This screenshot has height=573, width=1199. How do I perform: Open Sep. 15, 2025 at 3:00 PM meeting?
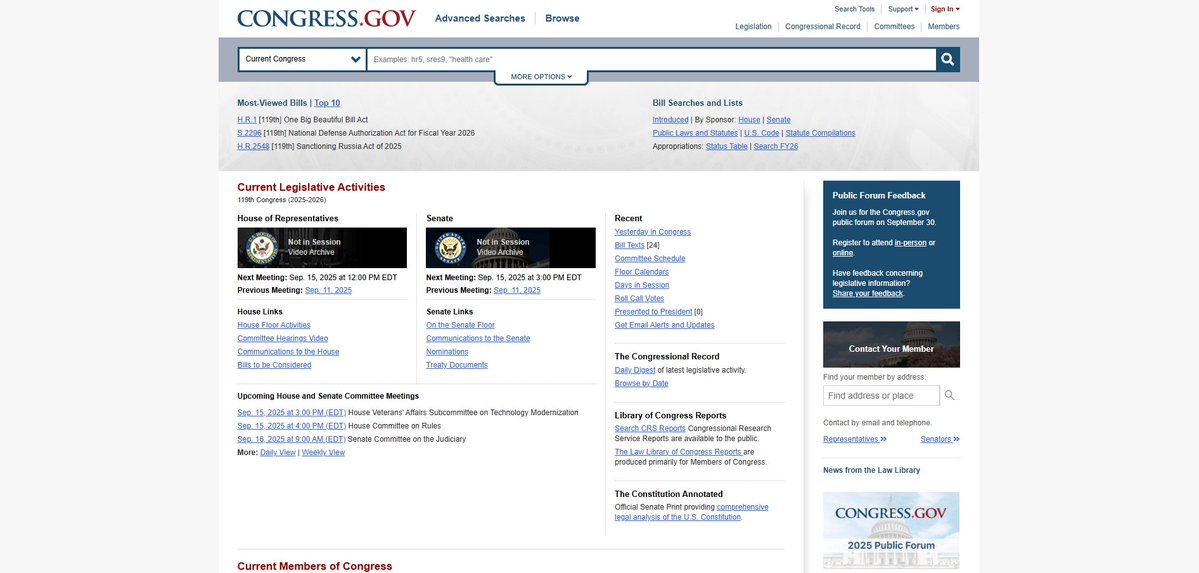click(x=291, y=412)
